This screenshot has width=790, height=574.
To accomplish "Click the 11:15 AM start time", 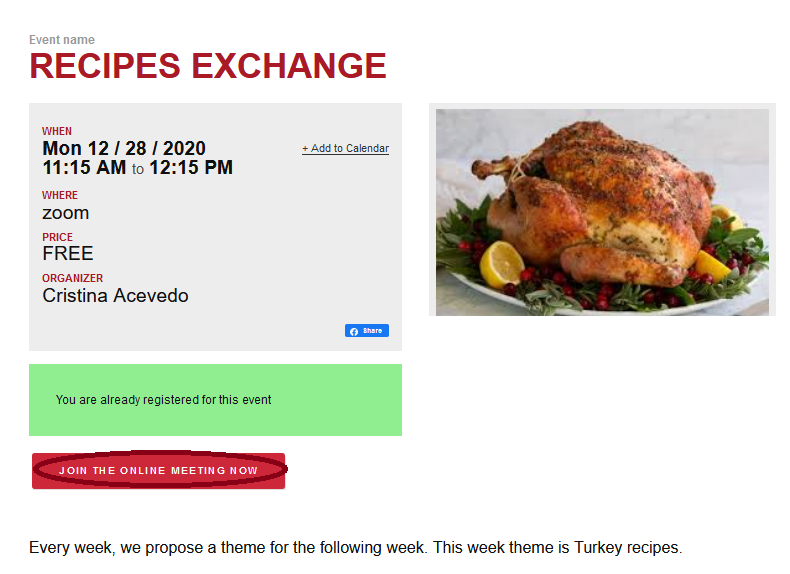I will (84, 167).
